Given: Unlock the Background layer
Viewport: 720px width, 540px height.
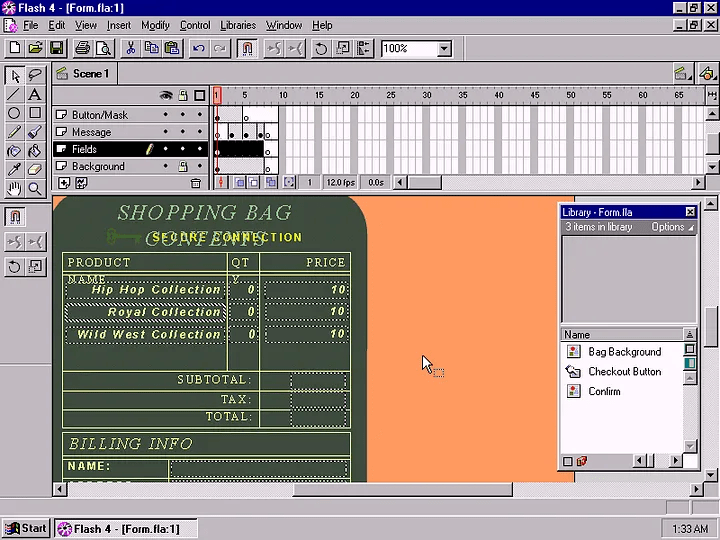Looking at the screenshot, I should (183, 166).
